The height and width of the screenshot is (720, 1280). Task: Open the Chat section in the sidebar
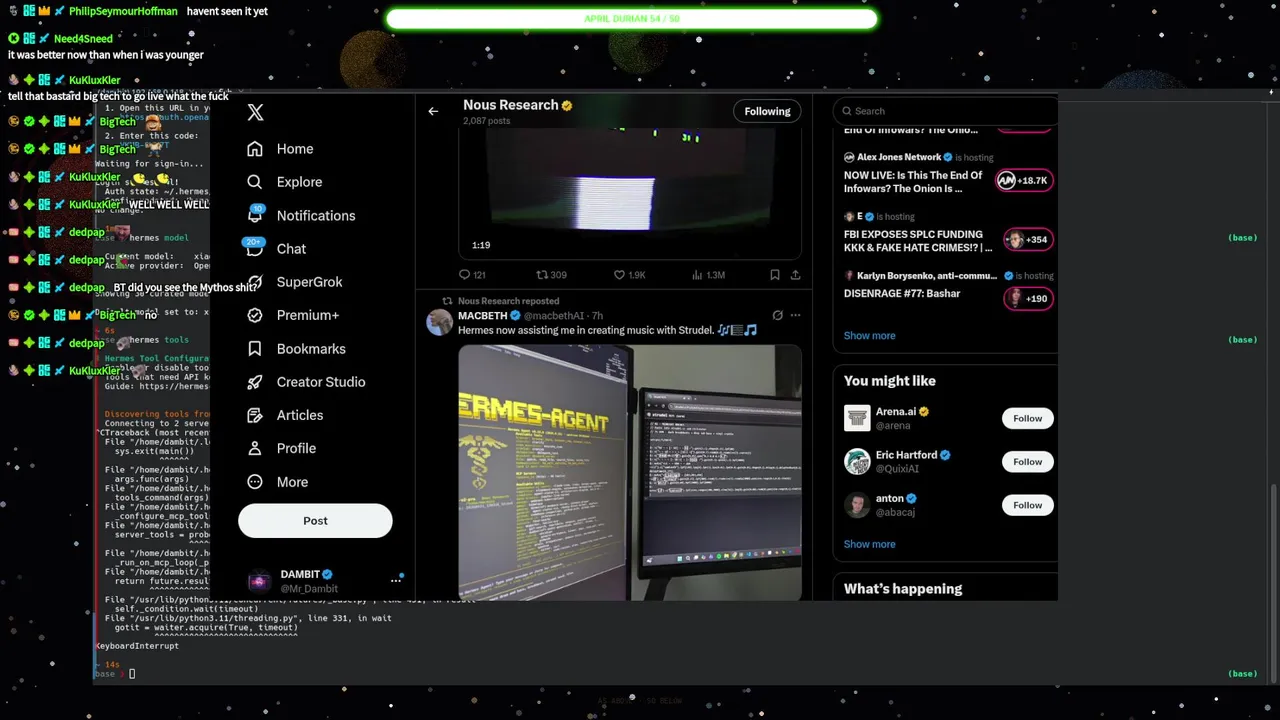click(277, 248)
